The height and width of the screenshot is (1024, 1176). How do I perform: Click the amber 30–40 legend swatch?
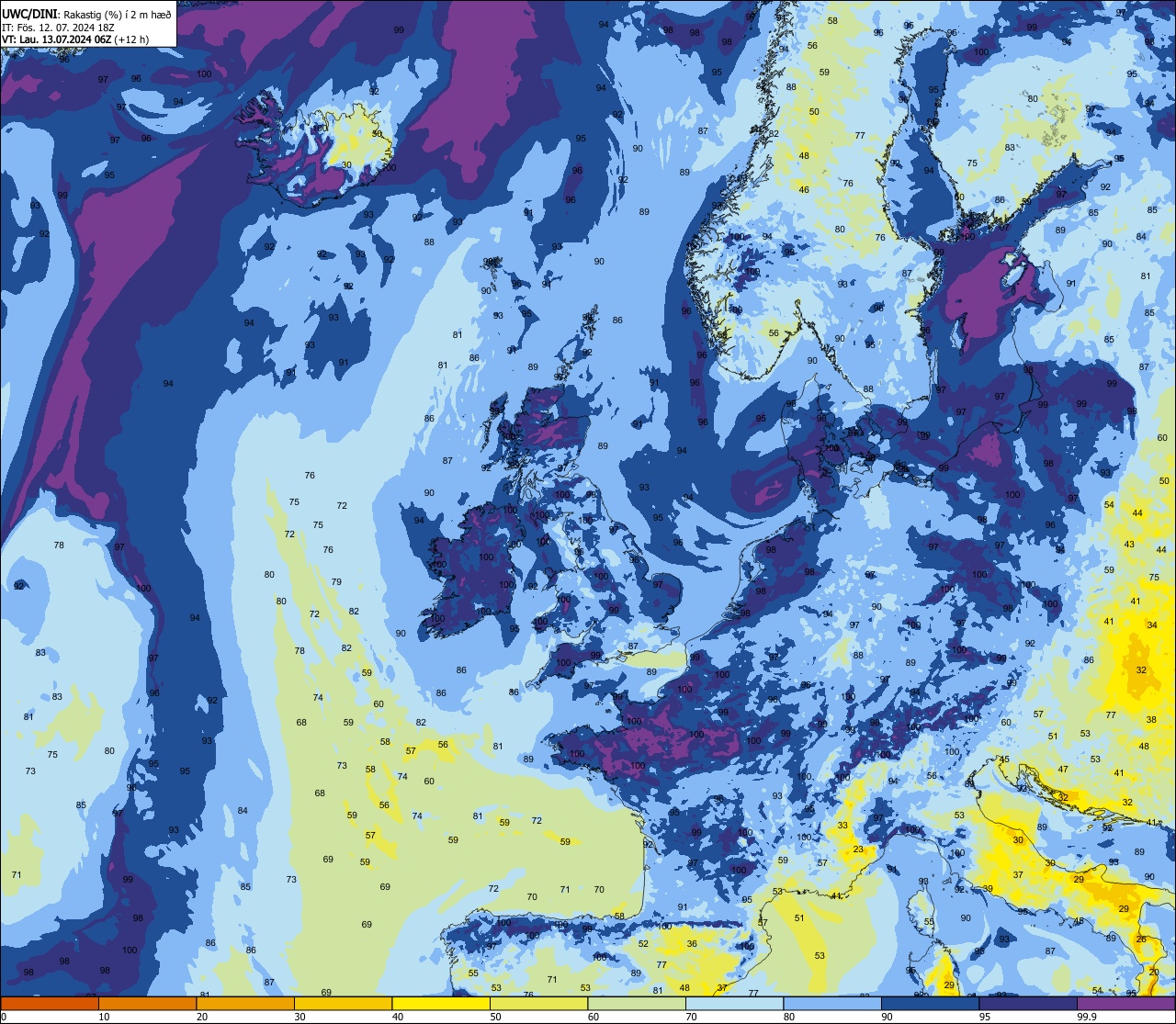click(343, 1003)
